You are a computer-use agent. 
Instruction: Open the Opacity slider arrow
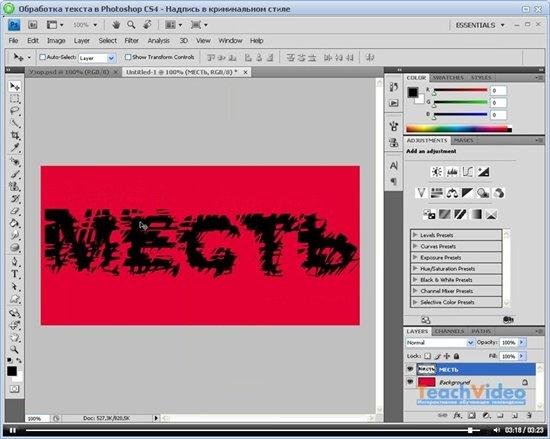522,343
